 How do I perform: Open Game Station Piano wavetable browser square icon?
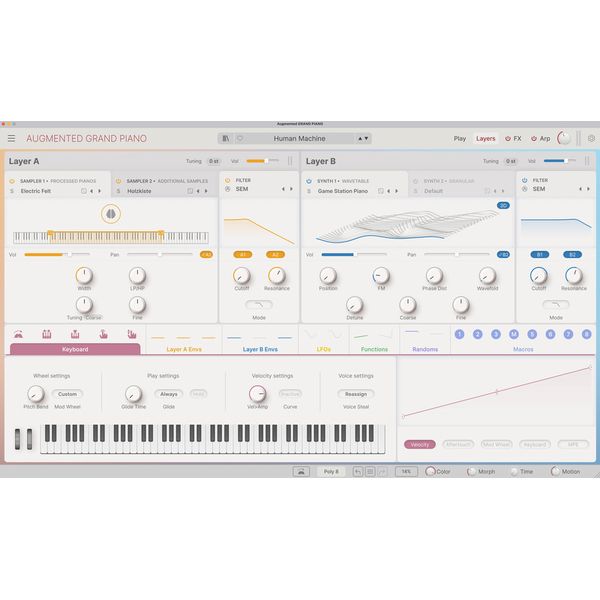tap(381, 191)
